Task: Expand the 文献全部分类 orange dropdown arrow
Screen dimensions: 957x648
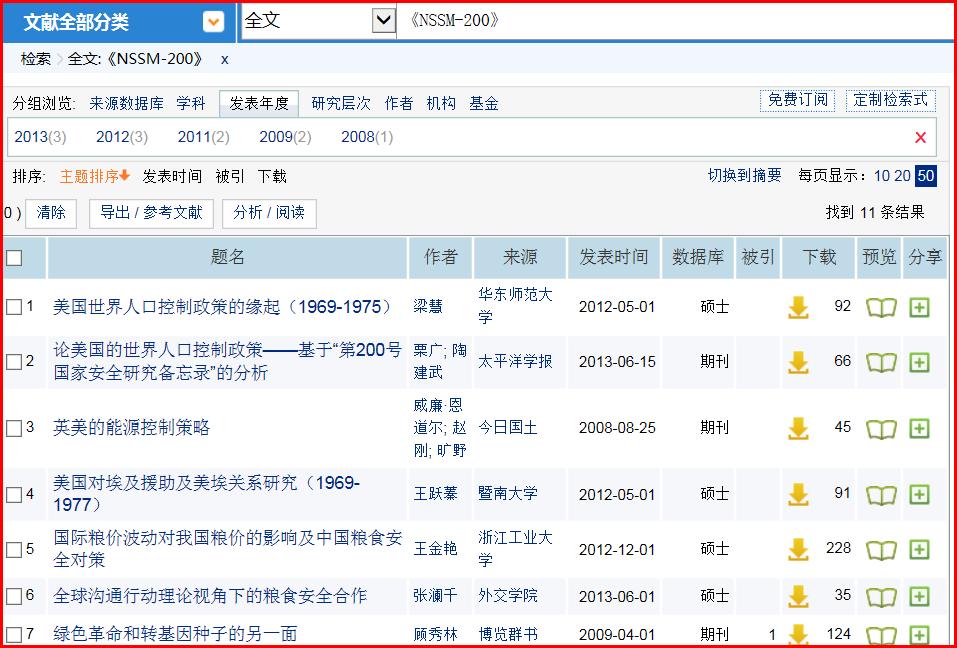Action: pyautogui.click(x=213, y=22)
